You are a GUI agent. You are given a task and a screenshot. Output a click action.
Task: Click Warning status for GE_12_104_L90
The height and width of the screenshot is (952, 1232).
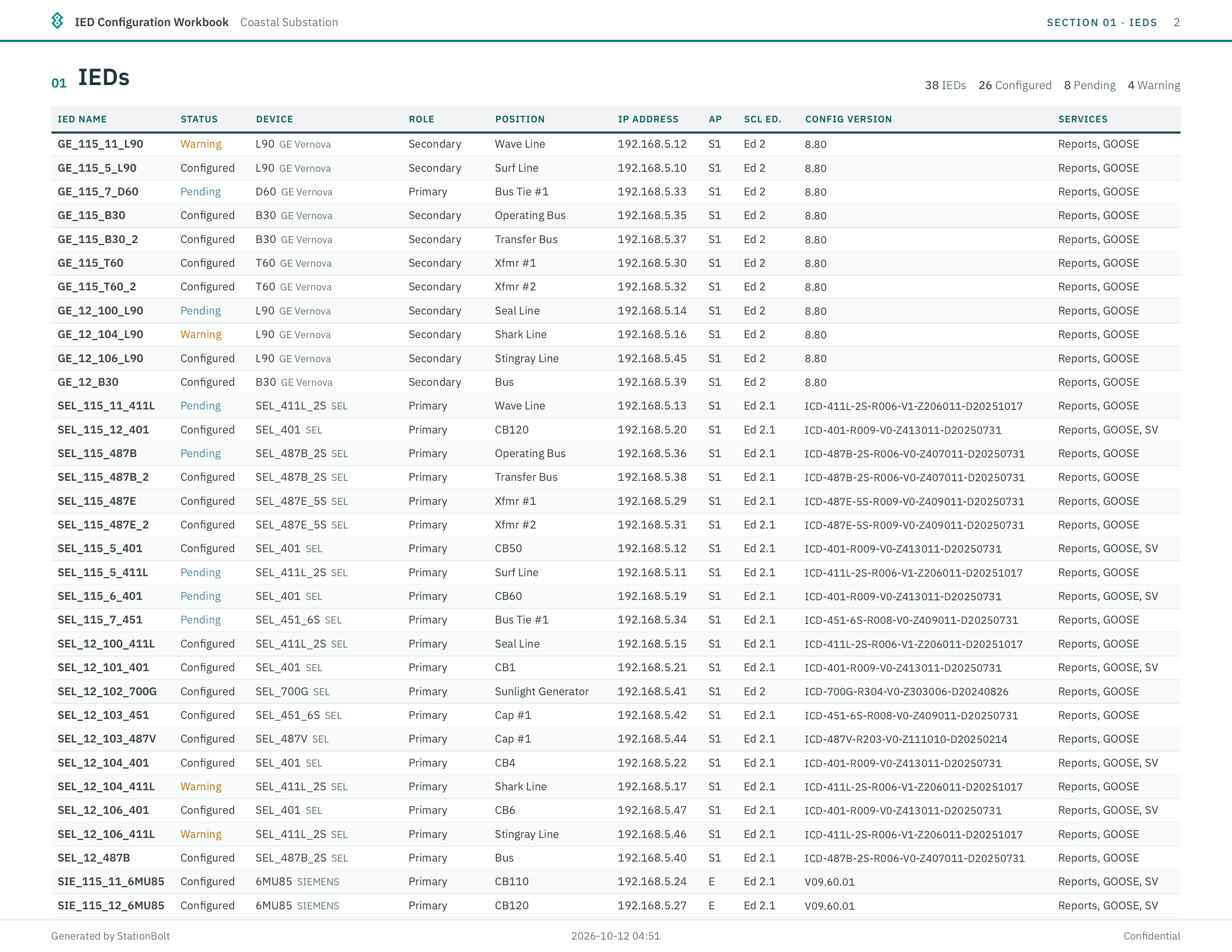(x=201, y=334)
